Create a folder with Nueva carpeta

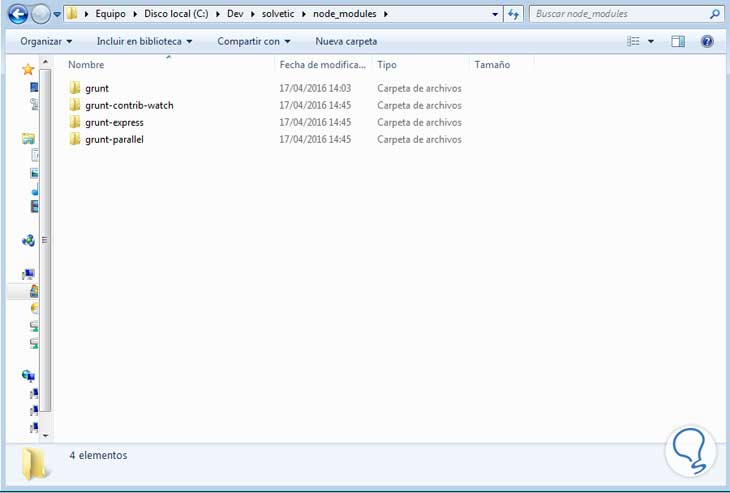[x=346, y=41]
